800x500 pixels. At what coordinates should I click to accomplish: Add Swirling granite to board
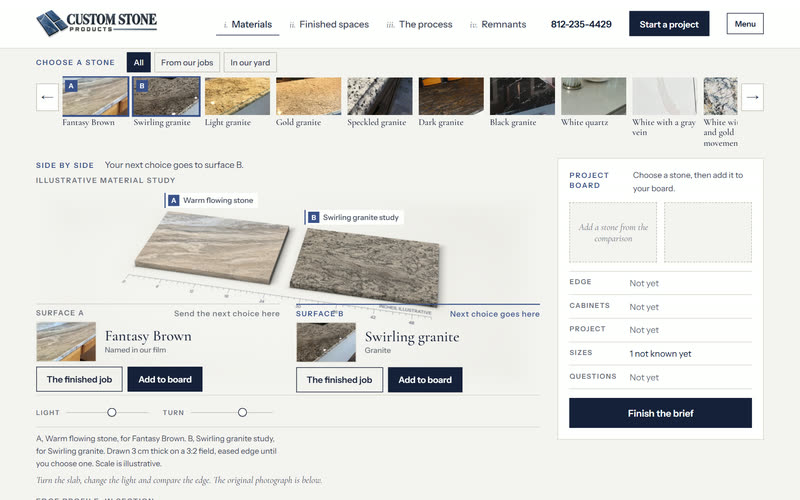pos(425,380)
